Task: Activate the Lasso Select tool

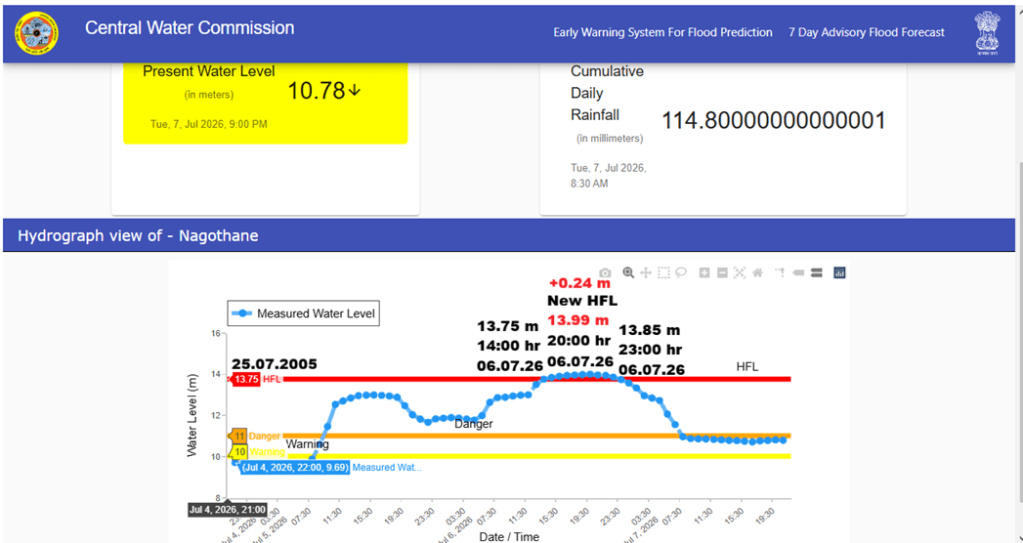Action: coord(681,273)
